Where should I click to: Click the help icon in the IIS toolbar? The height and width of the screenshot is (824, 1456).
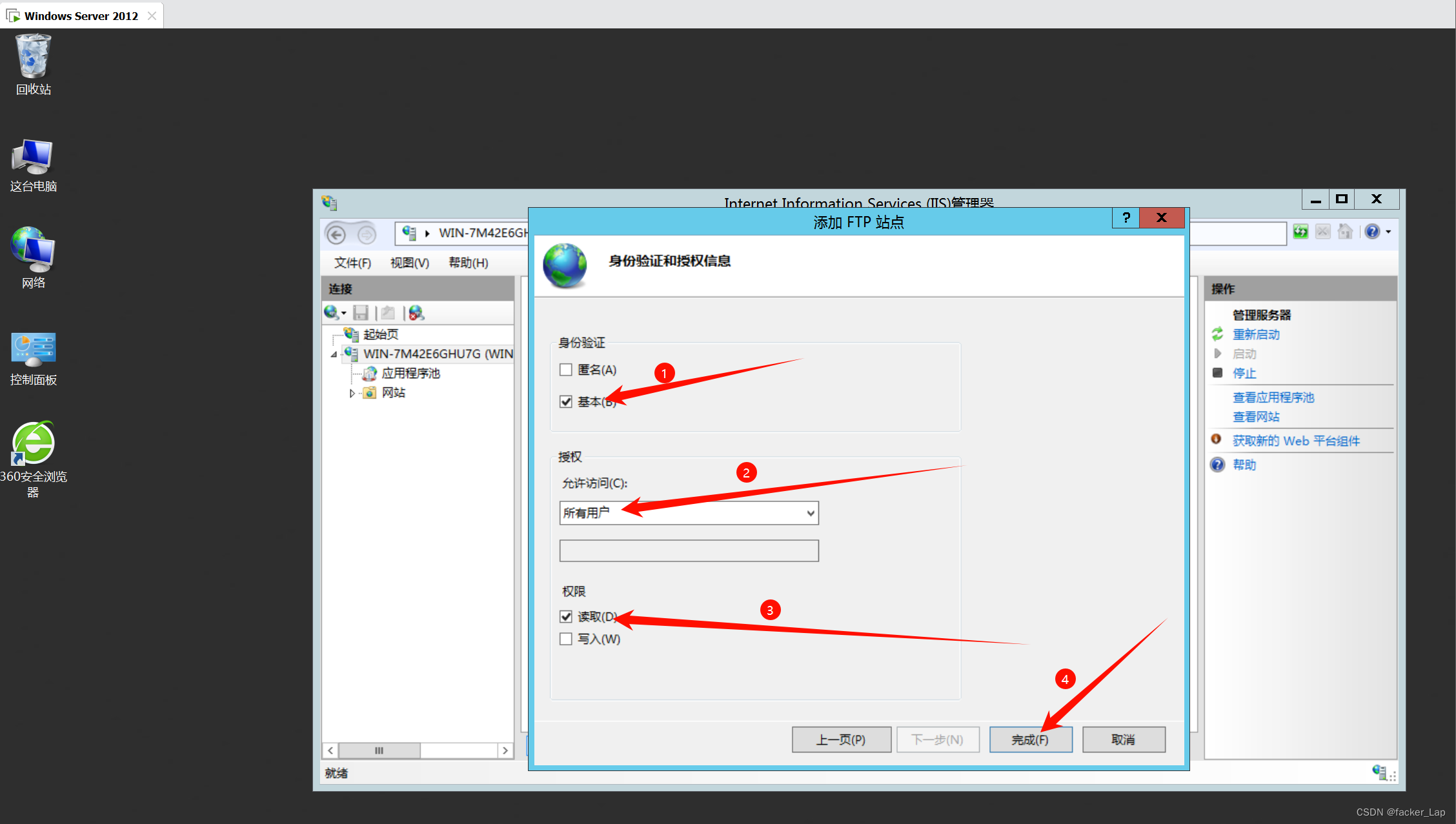tap(1372, 232)
